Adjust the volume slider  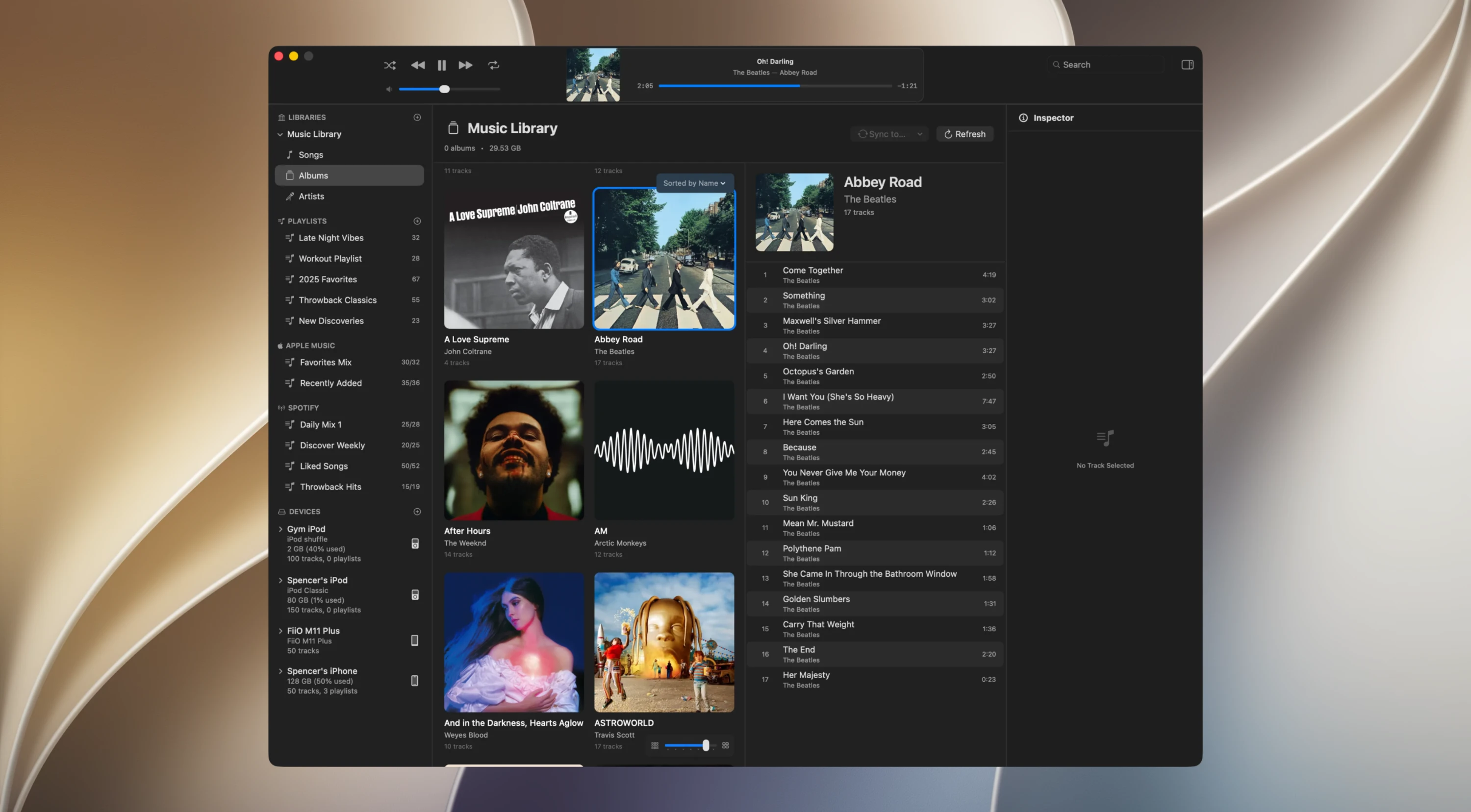point(450,89)
